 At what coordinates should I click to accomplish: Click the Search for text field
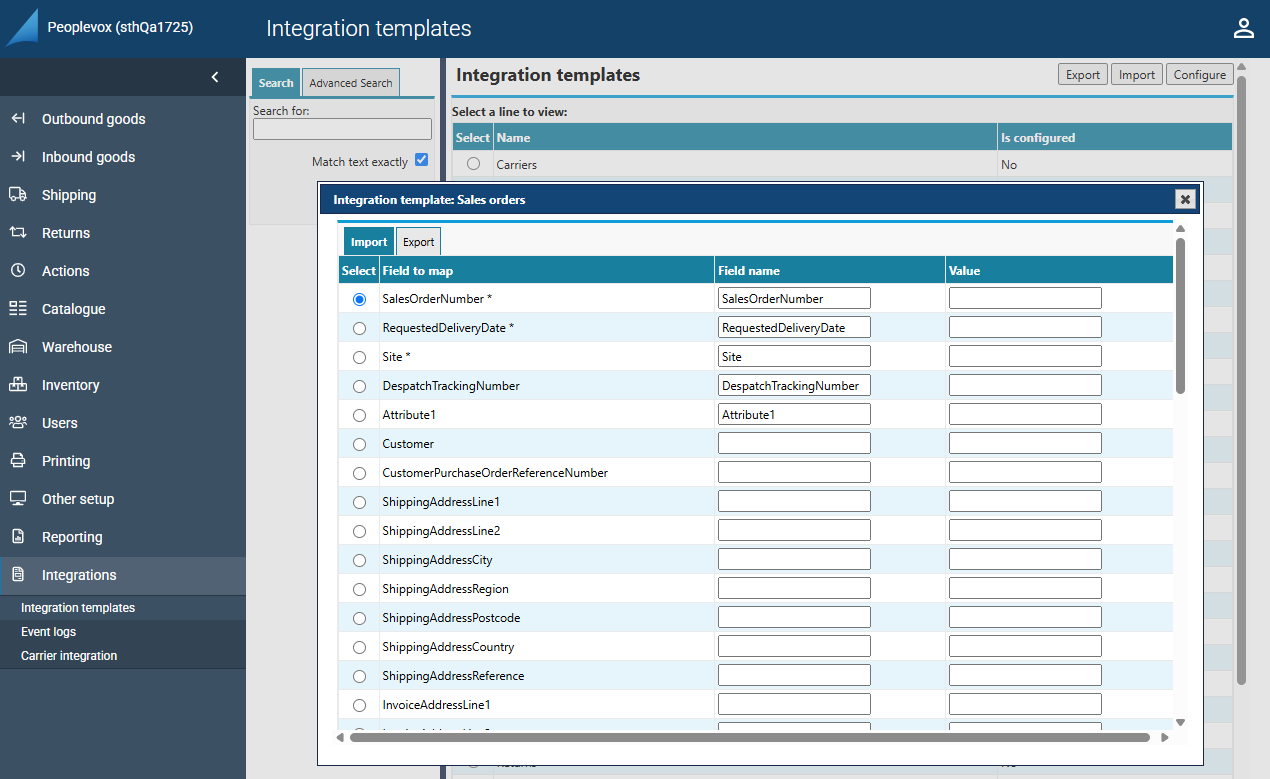point(342,129)
